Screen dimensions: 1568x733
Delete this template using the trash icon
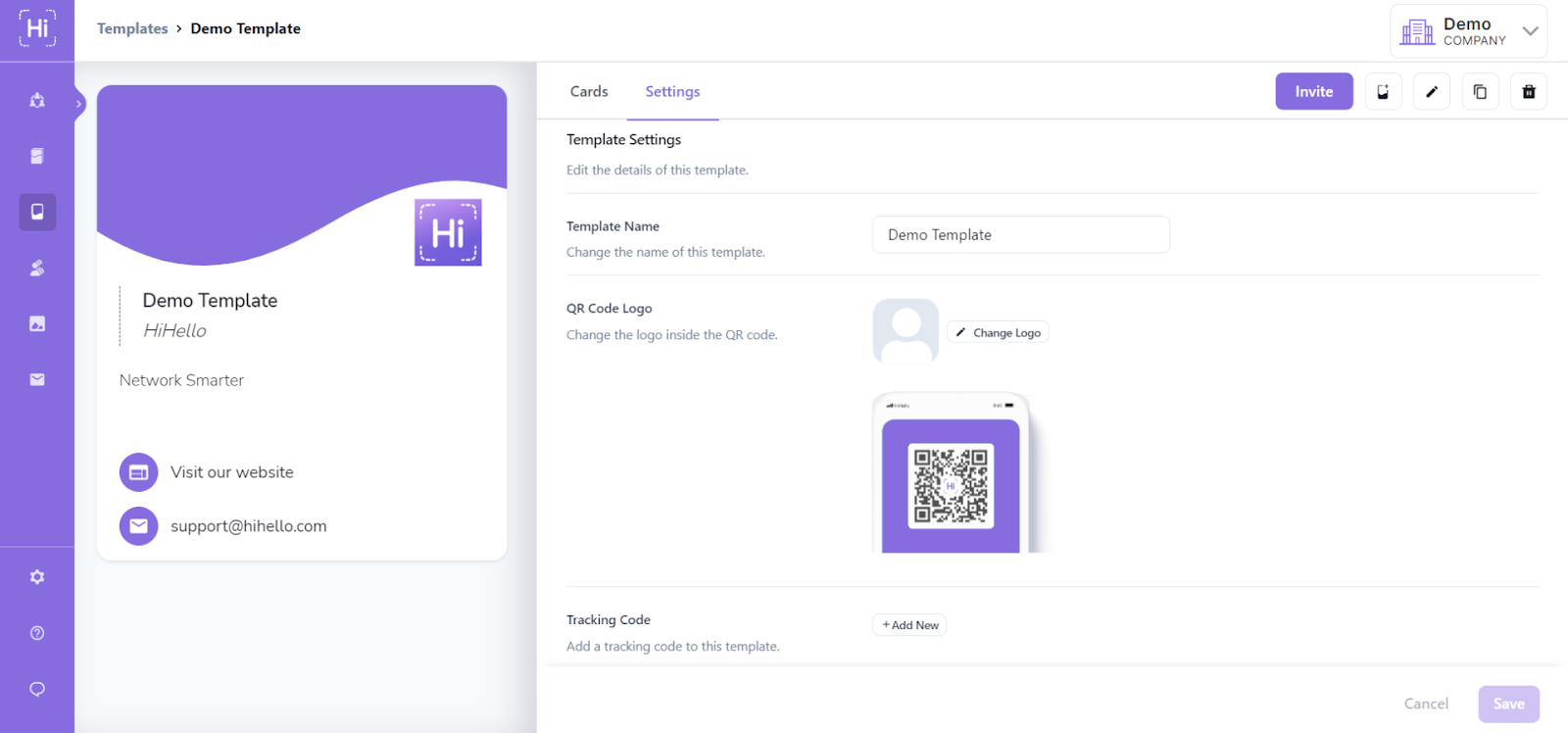pos(1528,91)
